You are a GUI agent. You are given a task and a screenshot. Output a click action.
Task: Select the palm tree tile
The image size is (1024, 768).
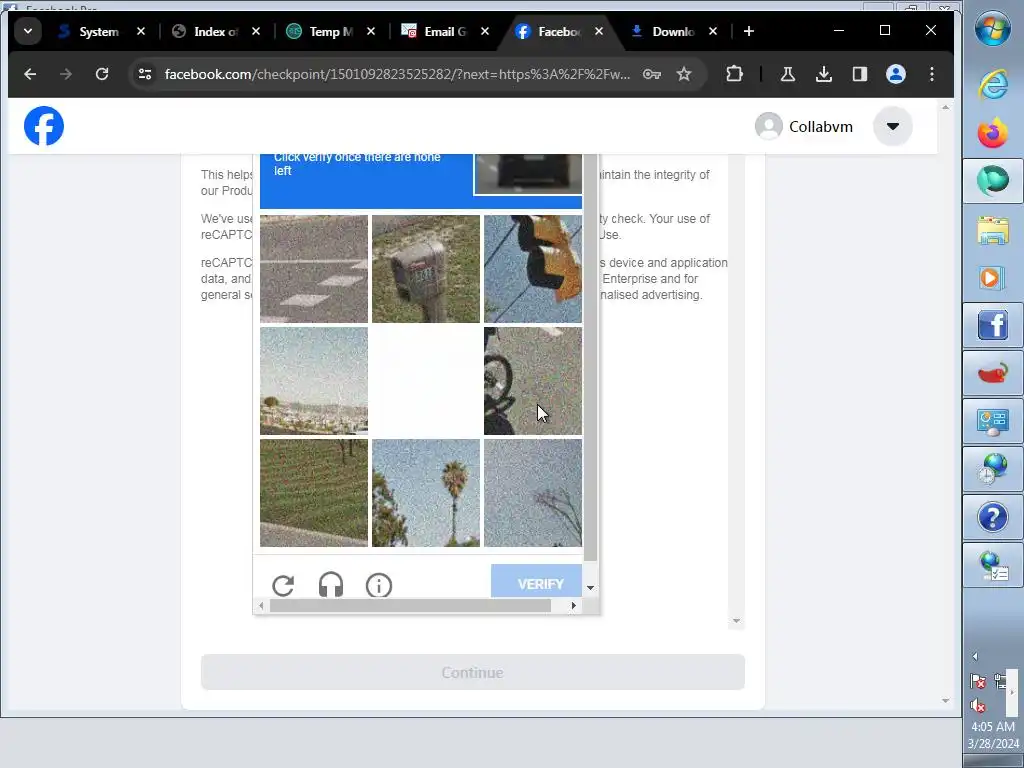(426, 492)
